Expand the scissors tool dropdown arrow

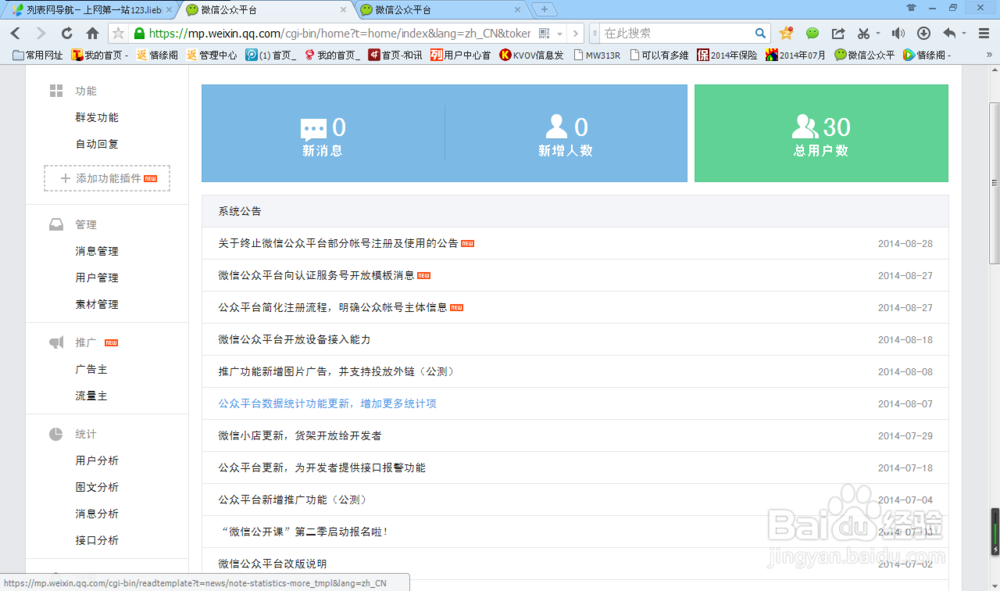878,33
